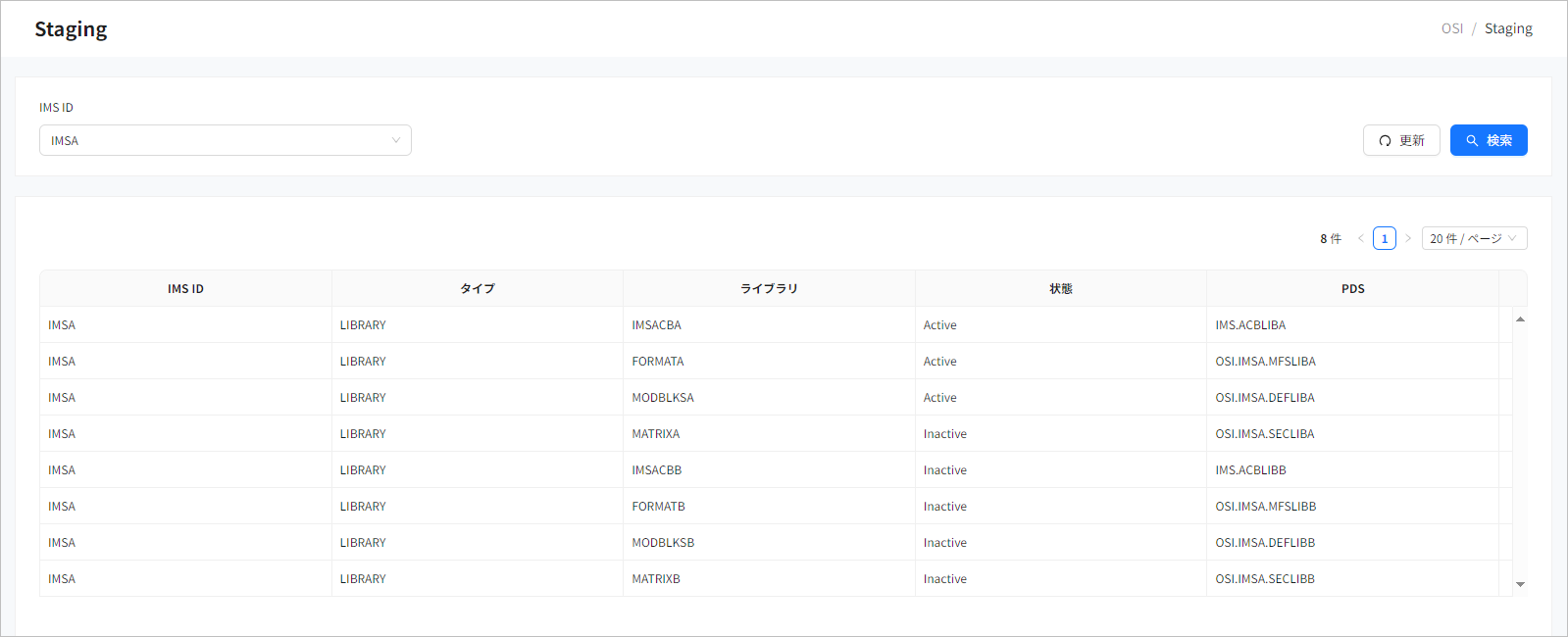Image resolution: width=1568 pixels, height=637 pixels.
Task: Click the Inactive status for FORMATB
Action: [944, 506]
